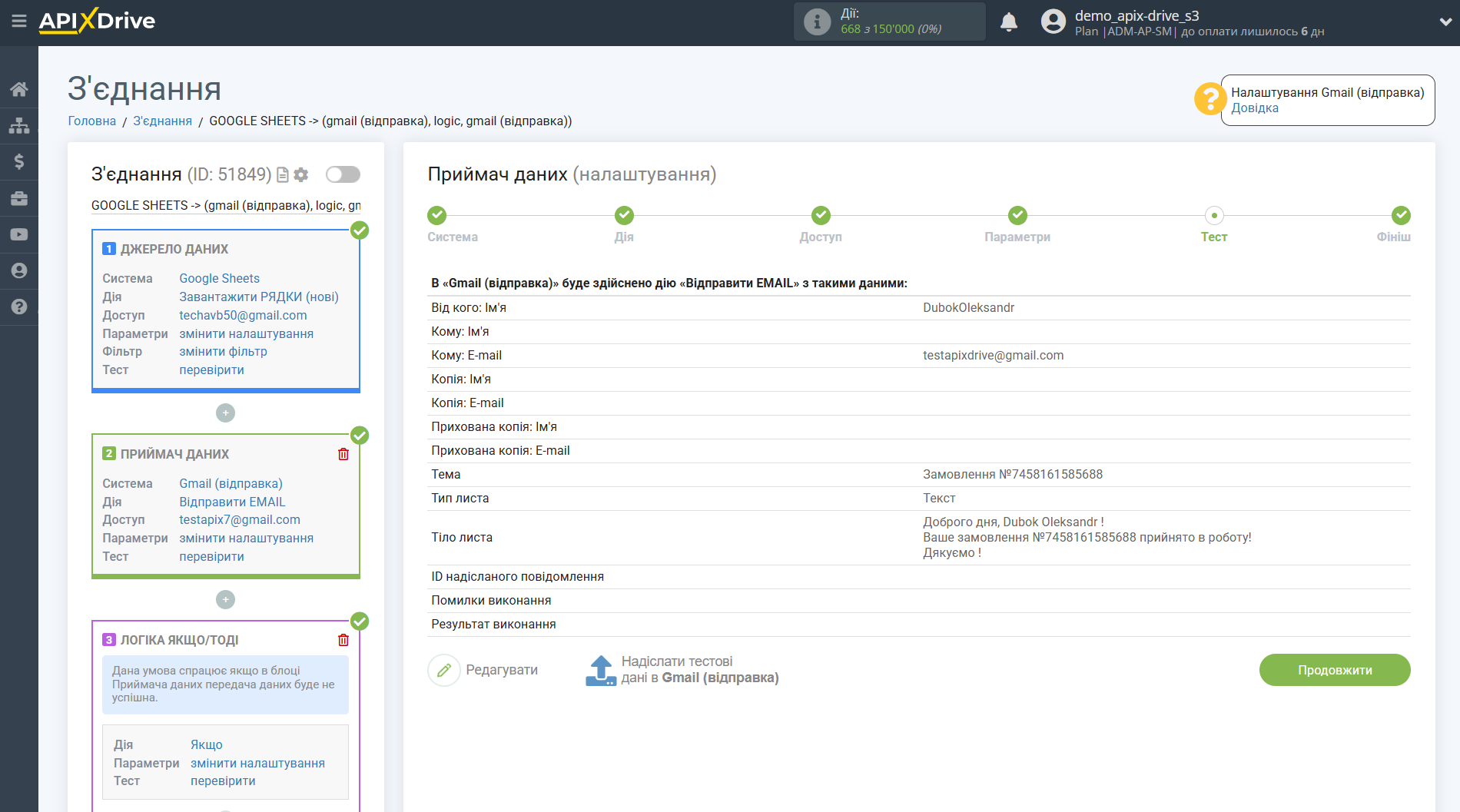
Task: Open the help question sidebar icon
Action: (x=19, y=307)
